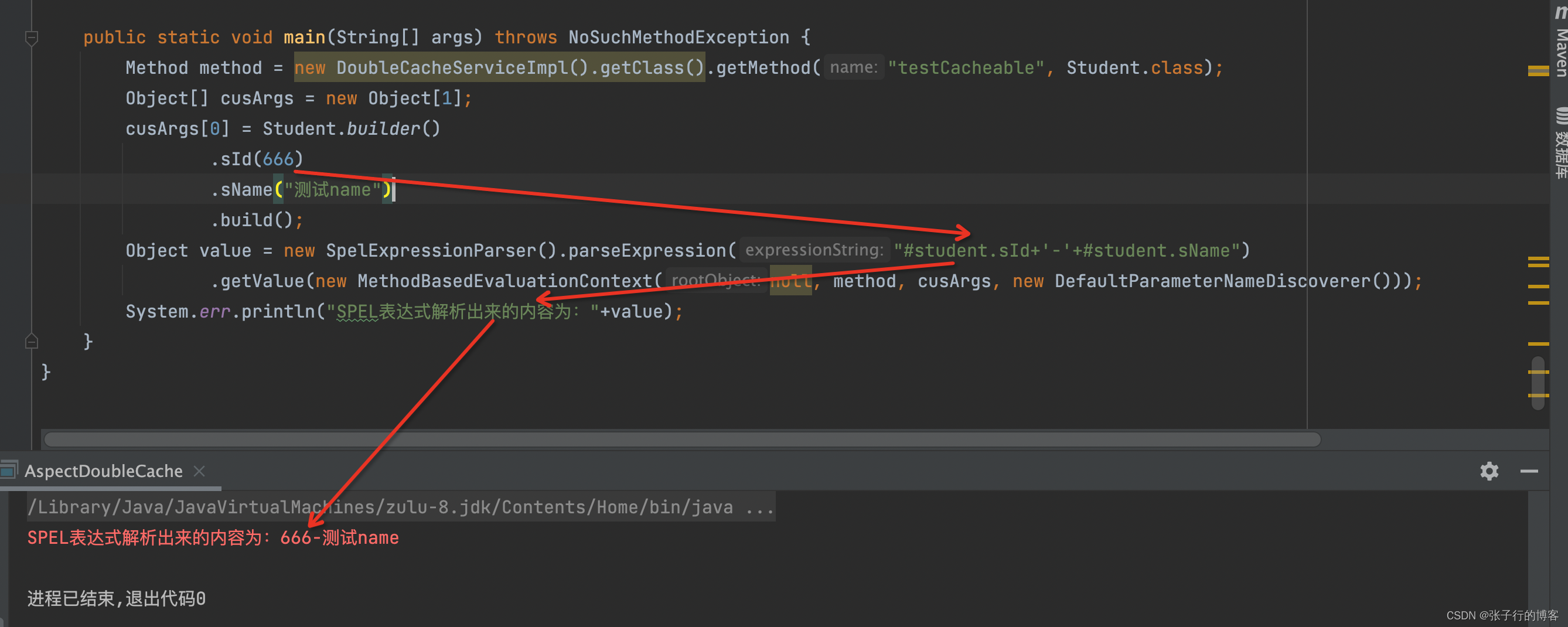Hide the Run panel with minimize icon
Viewport: 1568px width, 627px height.
pyautogui.click(x=1528, y=471)
